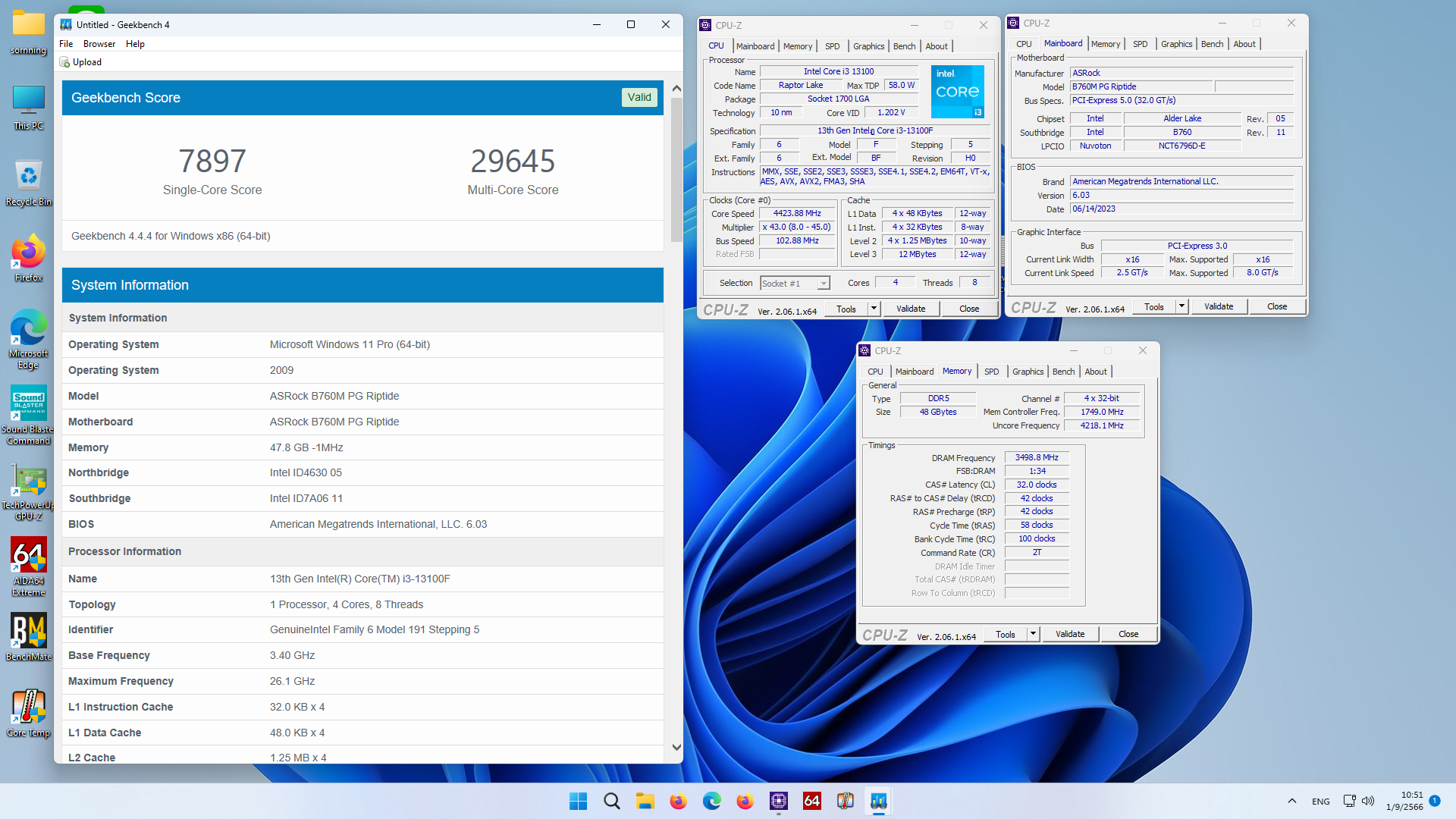Image resolution: width=1456 pixels, height=819 pixels.
Task: Open the Socket #1 selection dropdown
Action: tap(795, 284)
